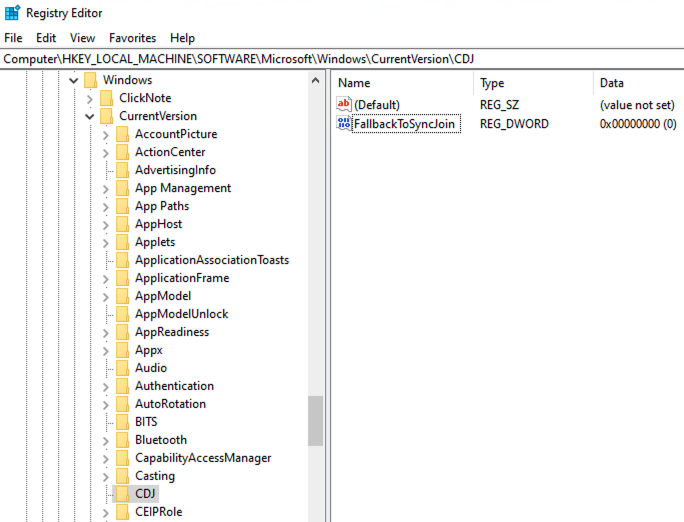
Task: Click the CDJ folder icon
Action: [x=123, y=494]
